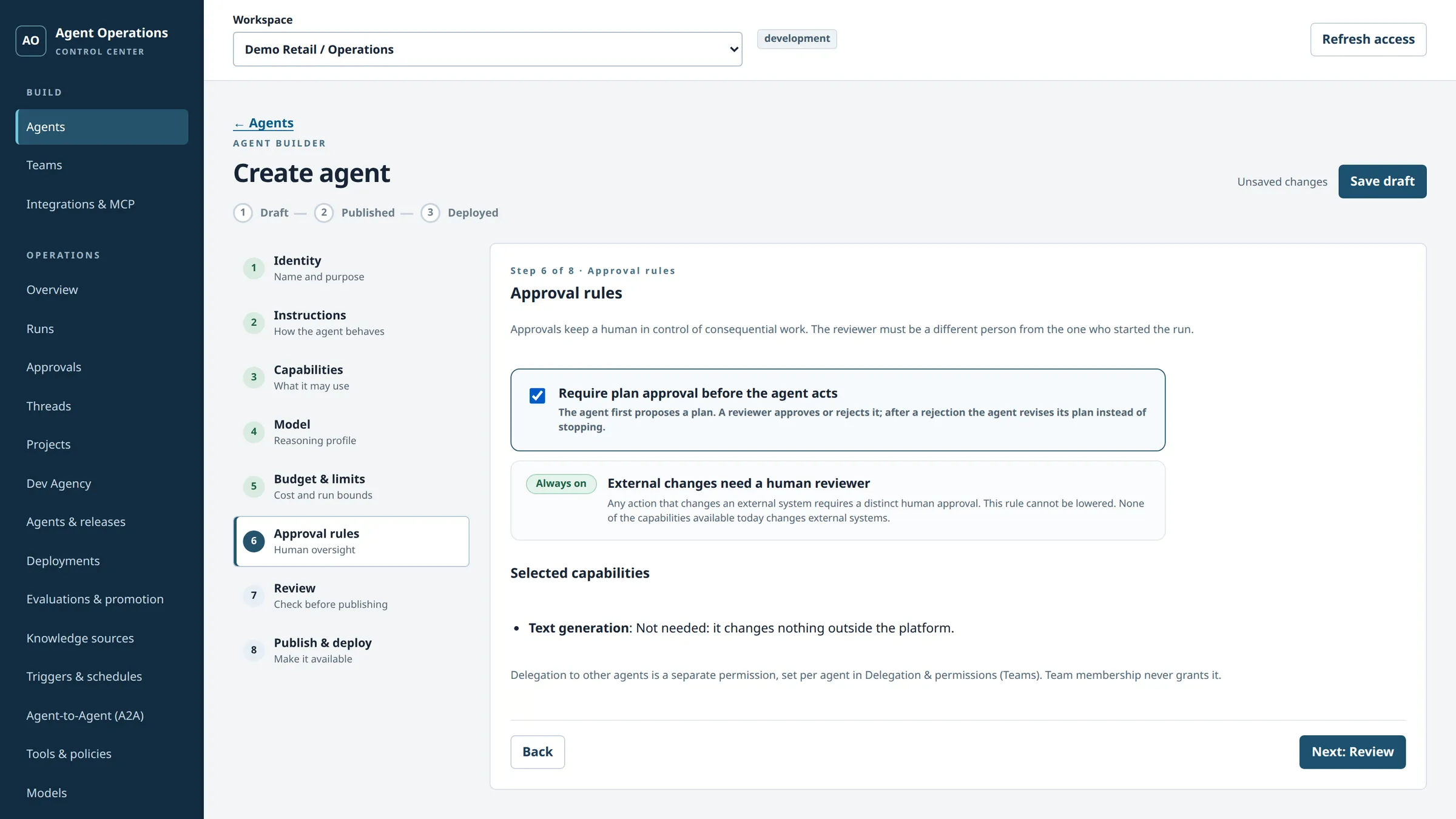Click Next: Review button
Image resolution: width=1456 pixels, height=819 pixels.
point(1352,752)
